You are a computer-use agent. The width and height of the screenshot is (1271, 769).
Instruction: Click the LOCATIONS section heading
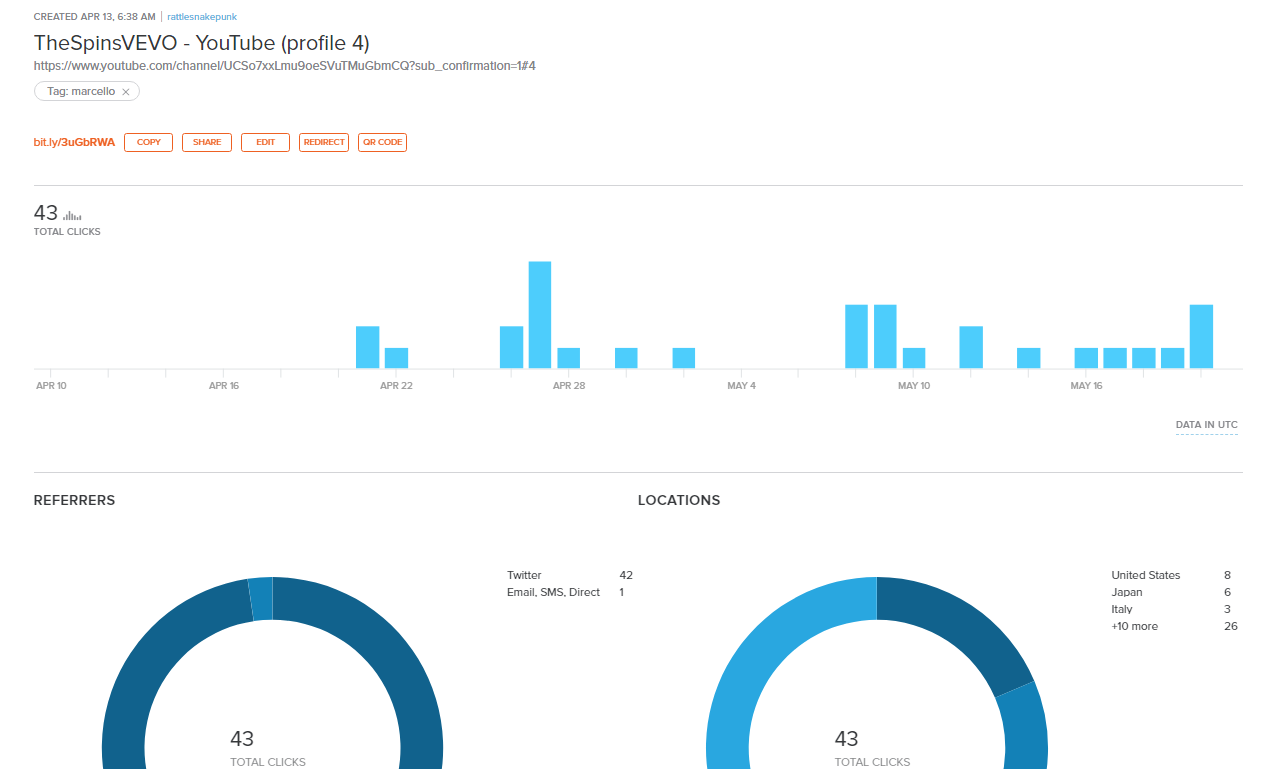pos(679,500)
